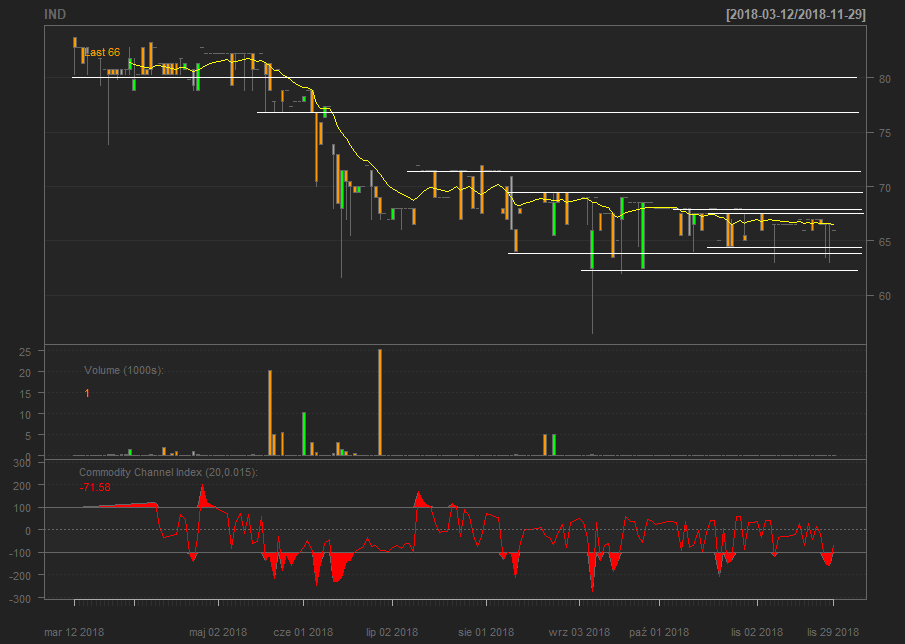Click the "paź 01 2018" date label
Viewport: 905px width, 644px height.
tap(659, 632)
